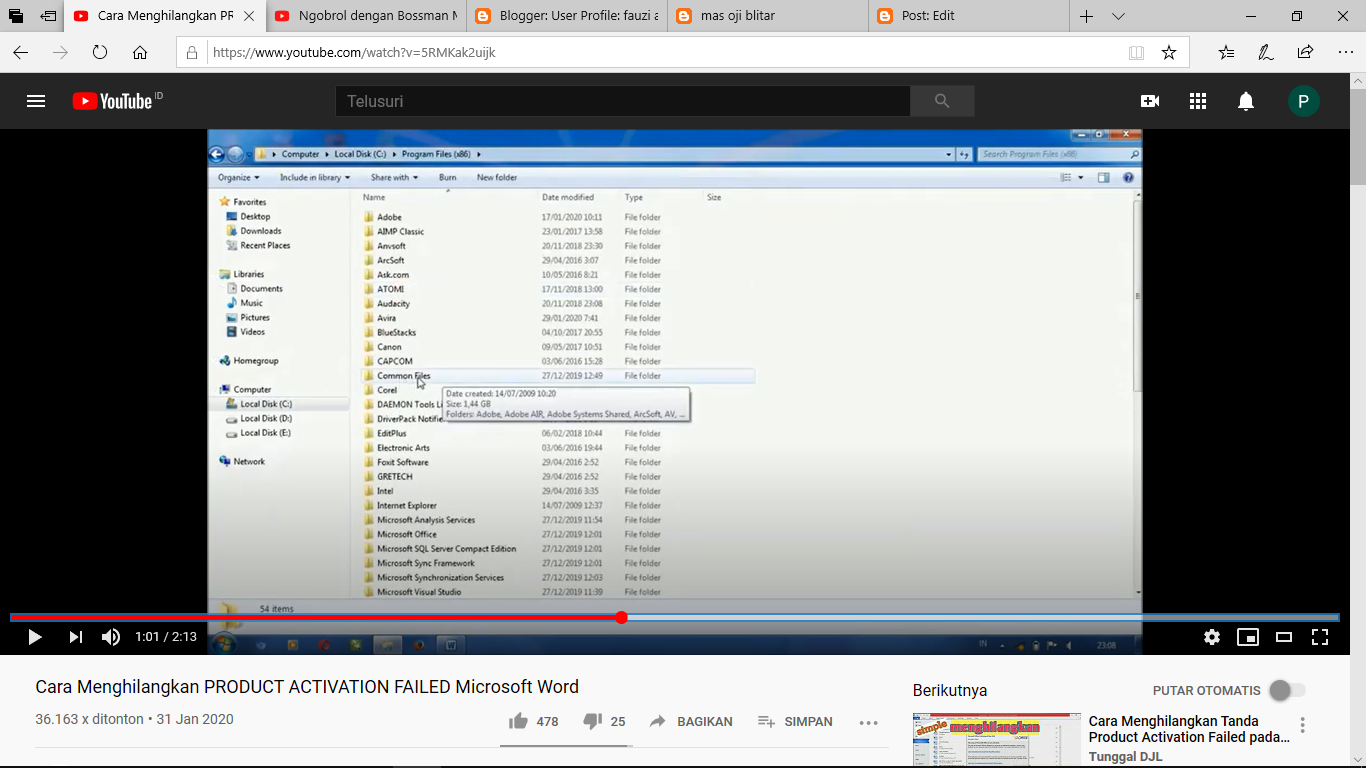Mute the video volume
Image resolution: width=1366 pixels, height=768 pixels.
coord(111,637)
